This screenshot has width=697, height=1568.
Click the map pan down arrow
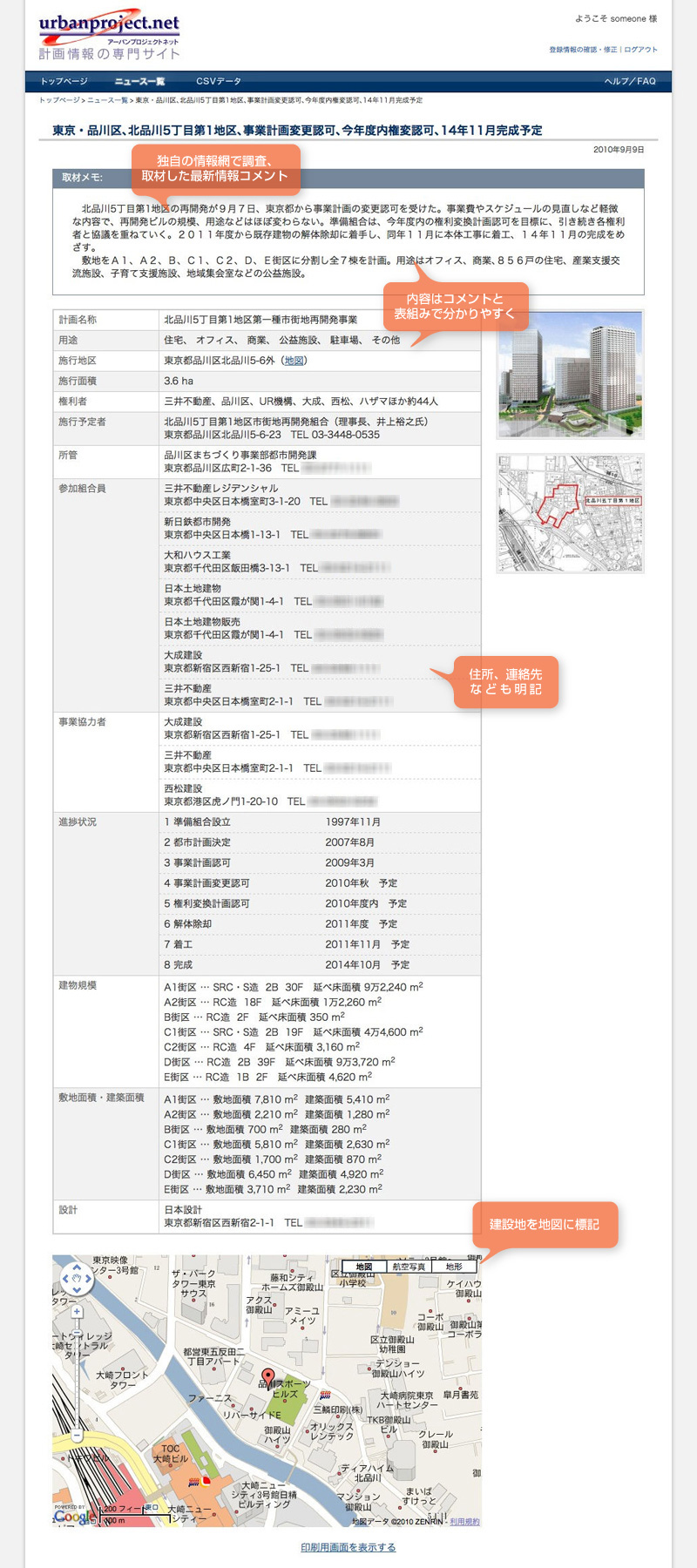click(x=76, y=1290)
